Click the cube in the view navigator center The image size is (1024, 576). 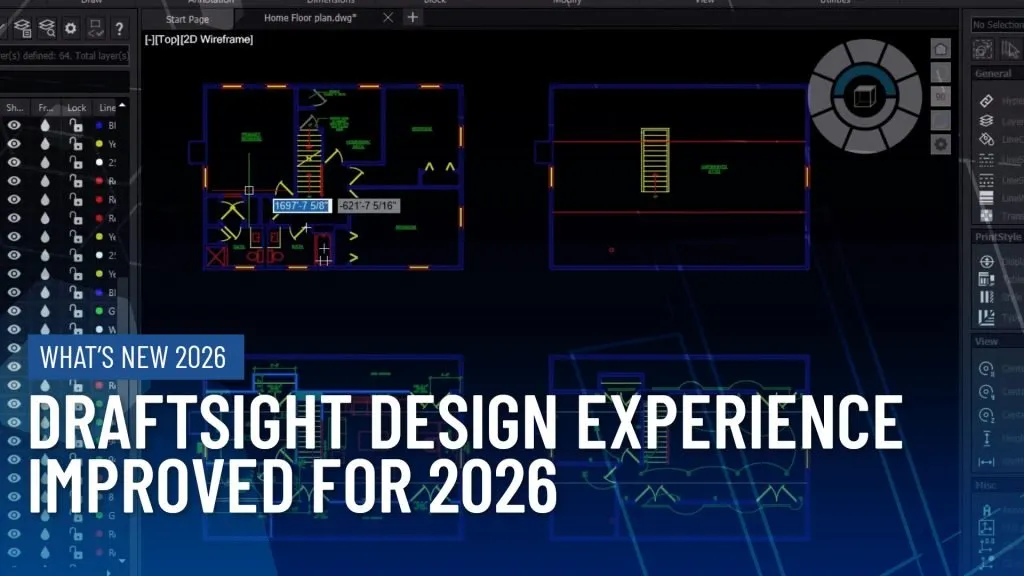pyautogui.click(x=864, y=97)
